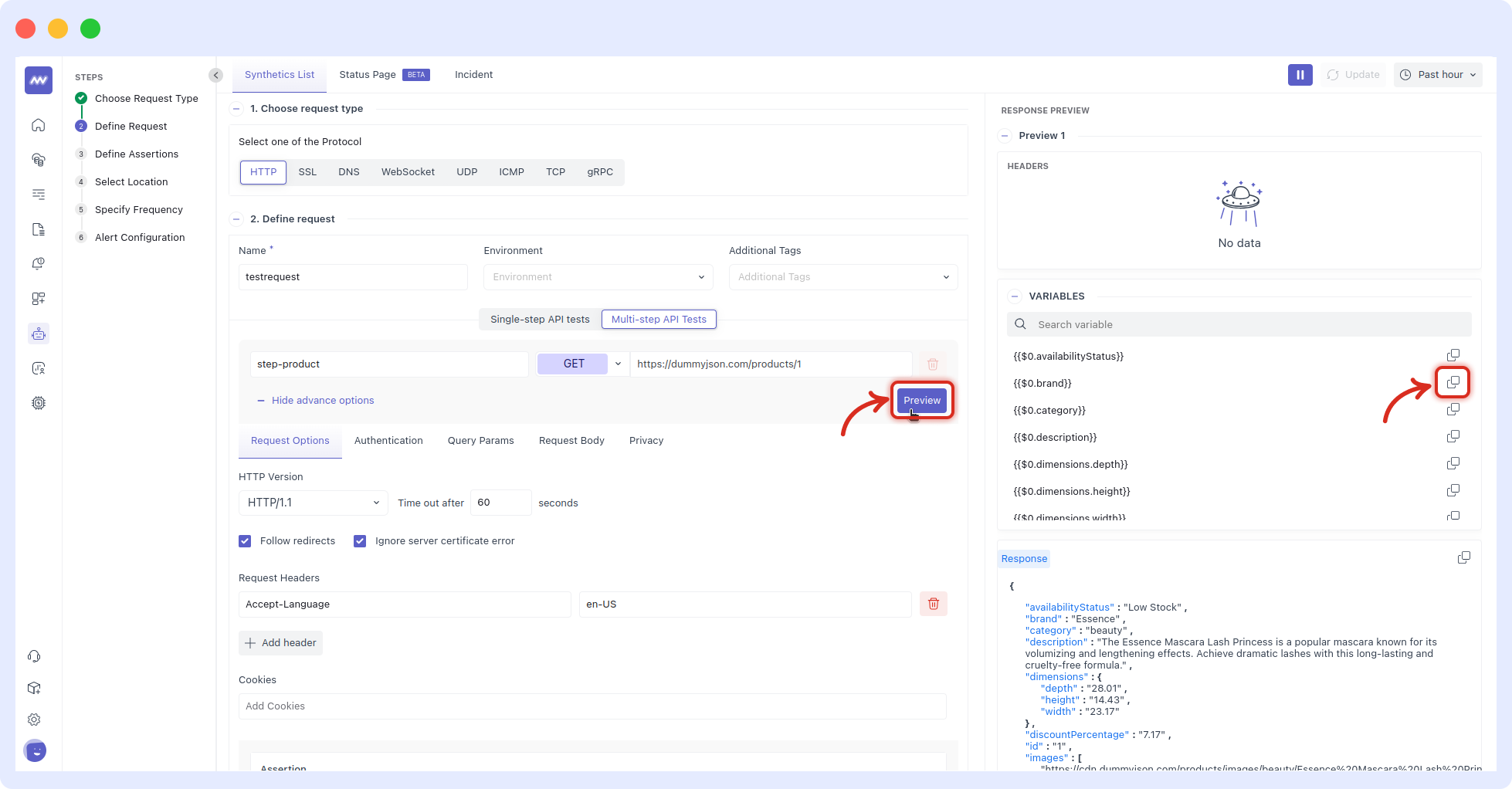Delete the Accept-Language request header
The image size is (1512, 789).
[x=933, y=604]
